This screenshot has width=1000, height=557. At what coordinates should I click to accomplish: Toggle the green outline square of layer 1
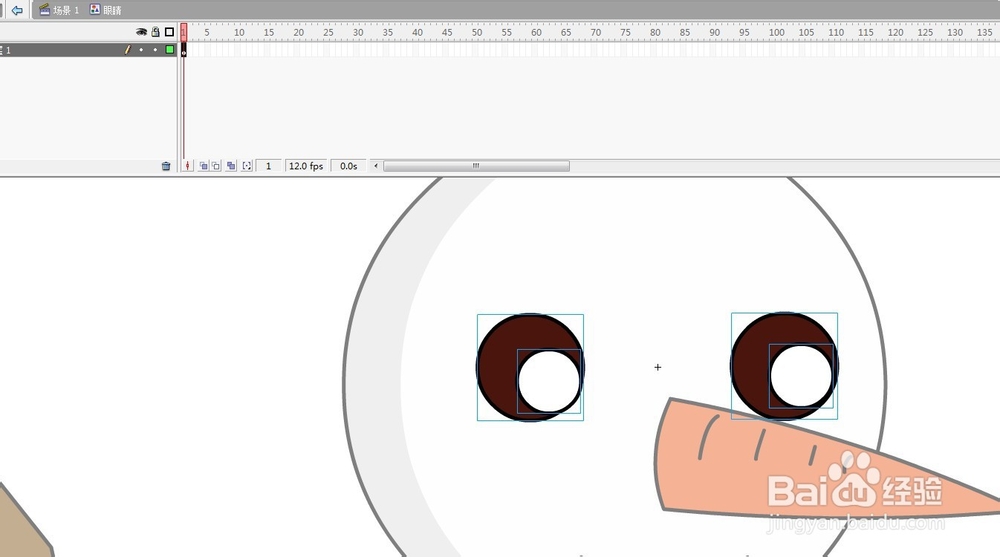pyautogui.click(x=170, y=50)
